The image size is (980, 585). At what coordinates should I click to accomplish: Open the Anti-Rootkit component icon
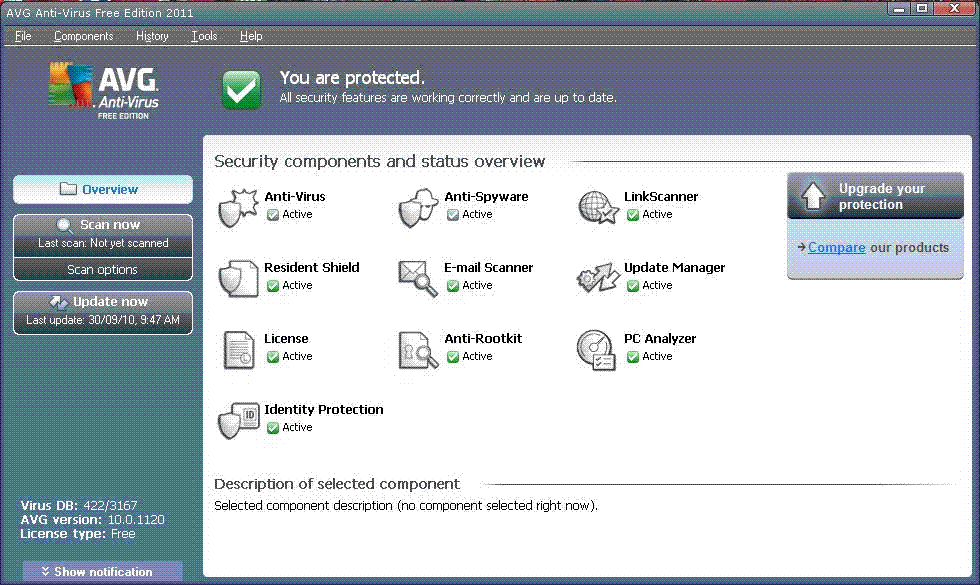417,348
